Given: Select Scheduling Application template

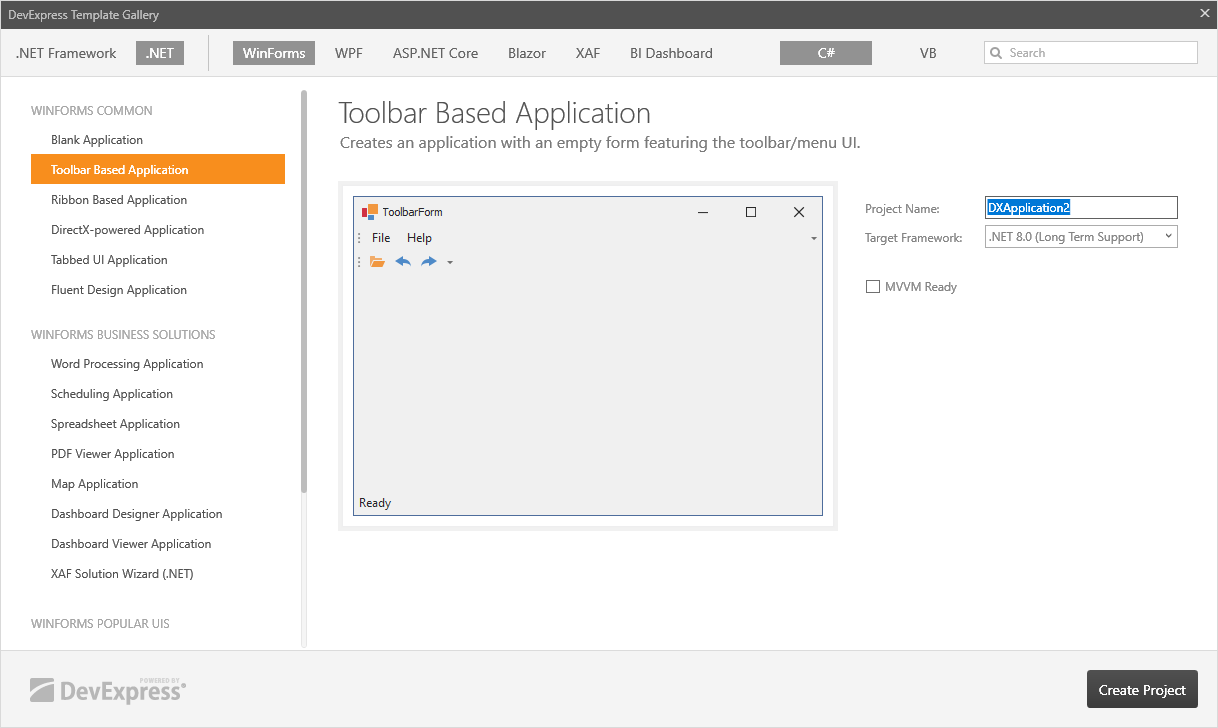Looking at the screenshot, I should [x=158, y=394].
